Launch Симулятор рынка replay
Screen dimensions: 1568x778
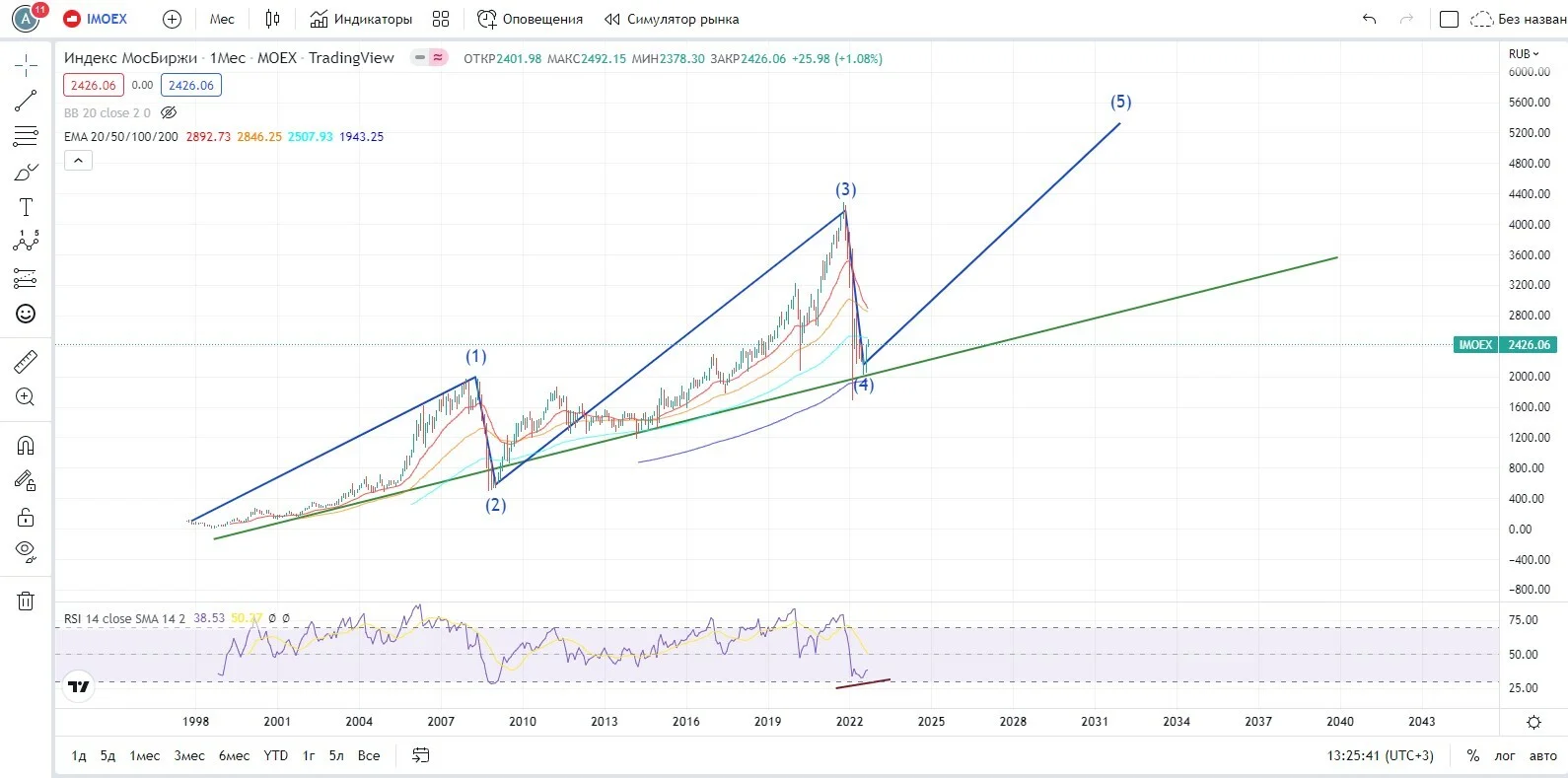(672, 19)
